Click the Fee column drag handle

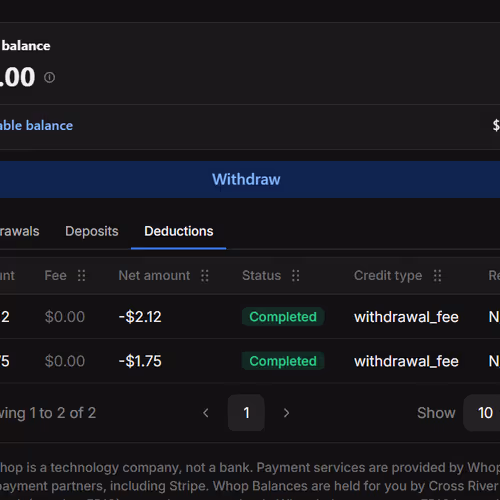pyautogui.click(x=82, y=276)
